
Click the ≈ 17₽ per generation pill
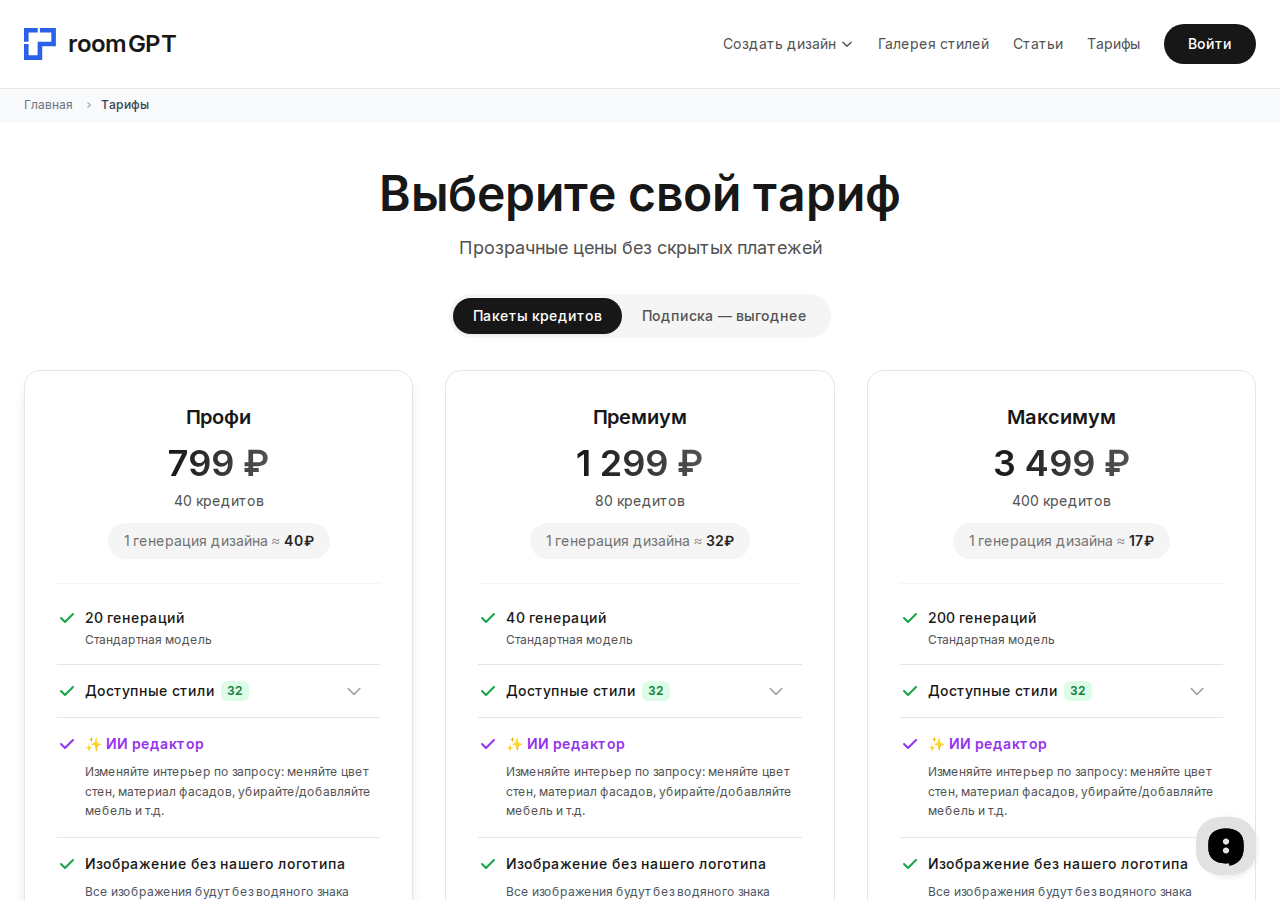click(1061, 541)
